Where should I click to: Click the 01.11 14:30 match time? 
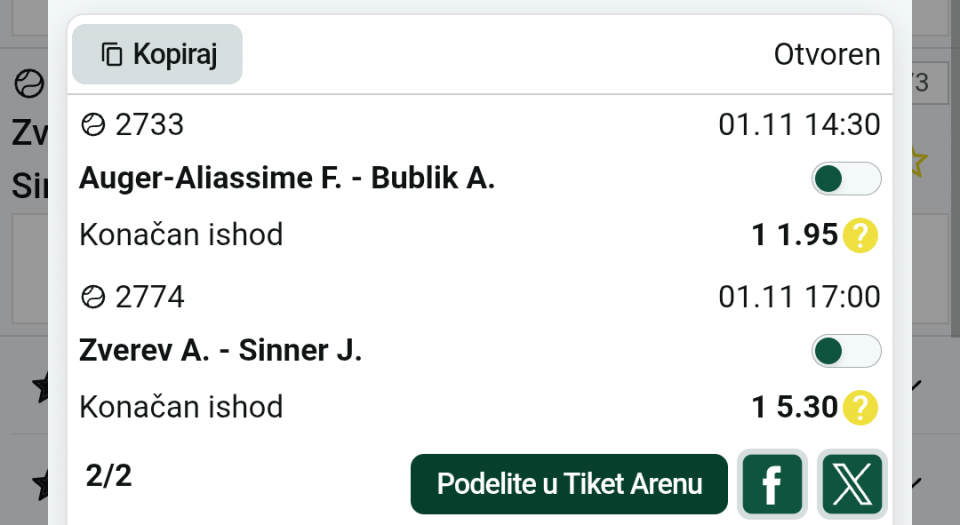[799, 125]
